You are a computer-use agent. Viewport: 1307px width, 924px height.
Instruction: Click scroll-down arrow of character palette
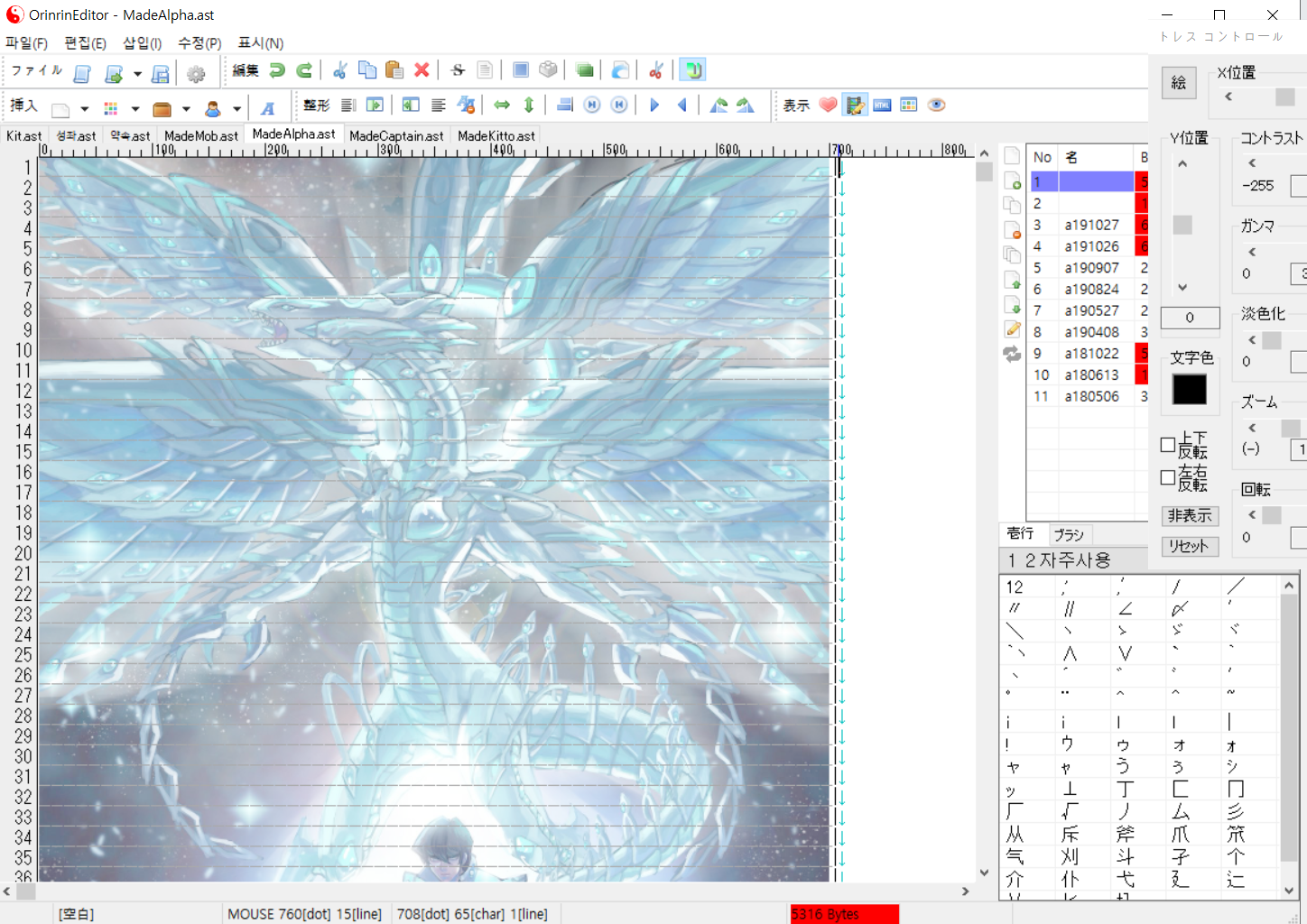point(1289,891)
